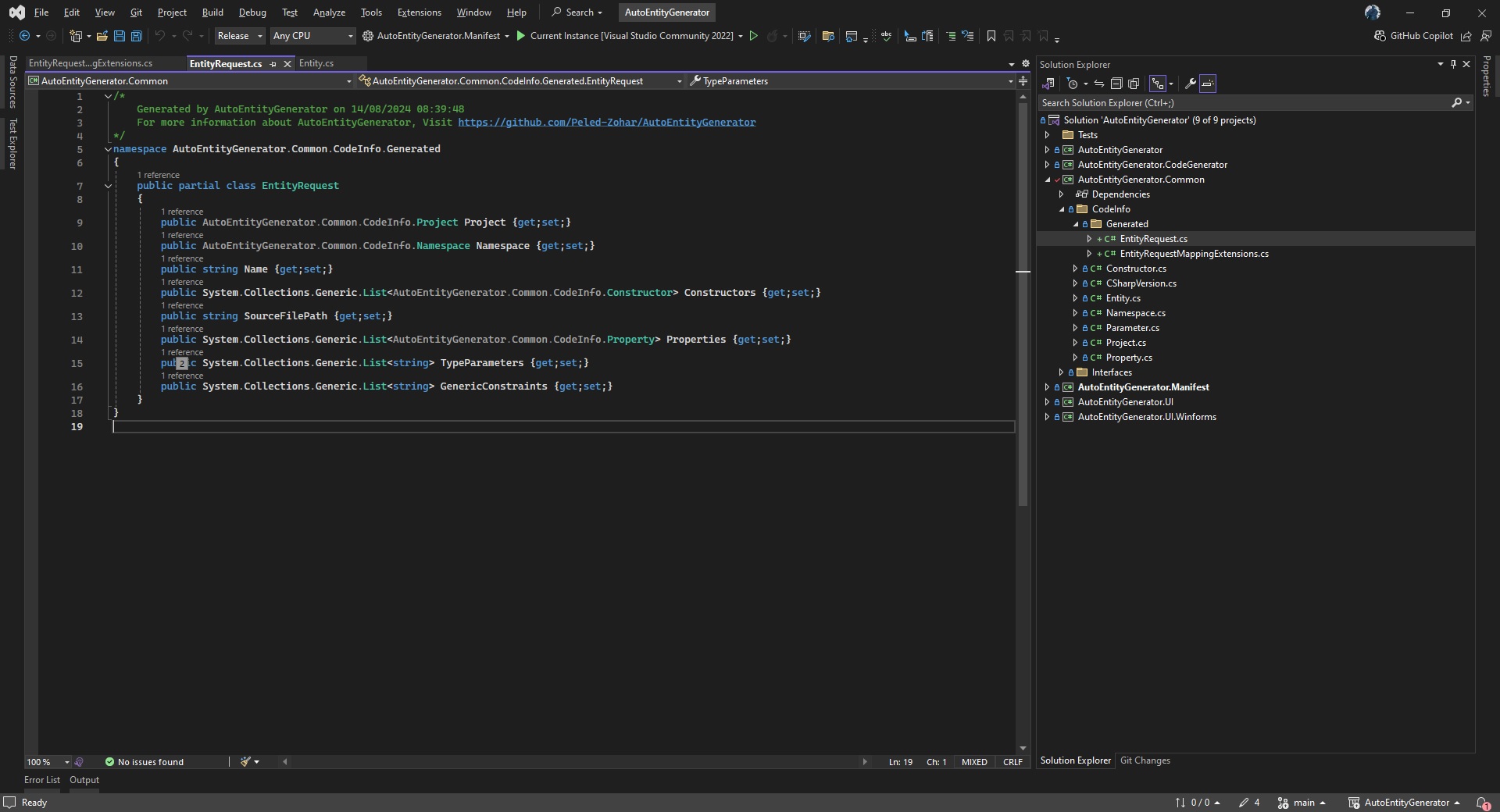Open file using the folder toolbar icon
Image resolution: width=1500 pixels, height=812 pixels.
click(x=102, y=36)
